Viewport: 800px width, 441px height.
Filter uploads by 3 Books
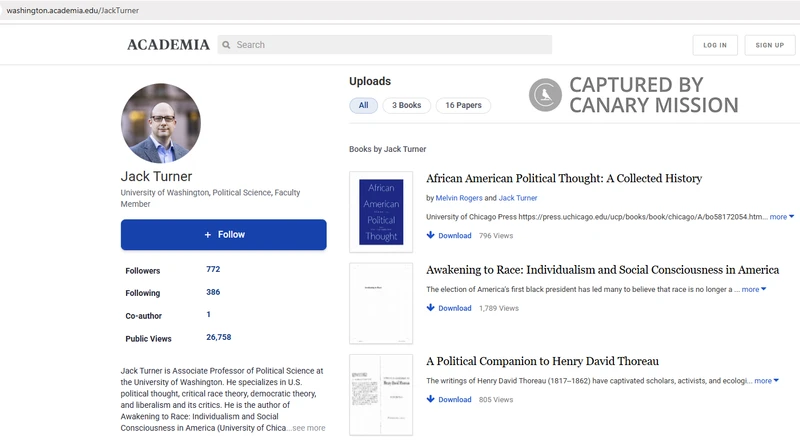click(406, 105)
